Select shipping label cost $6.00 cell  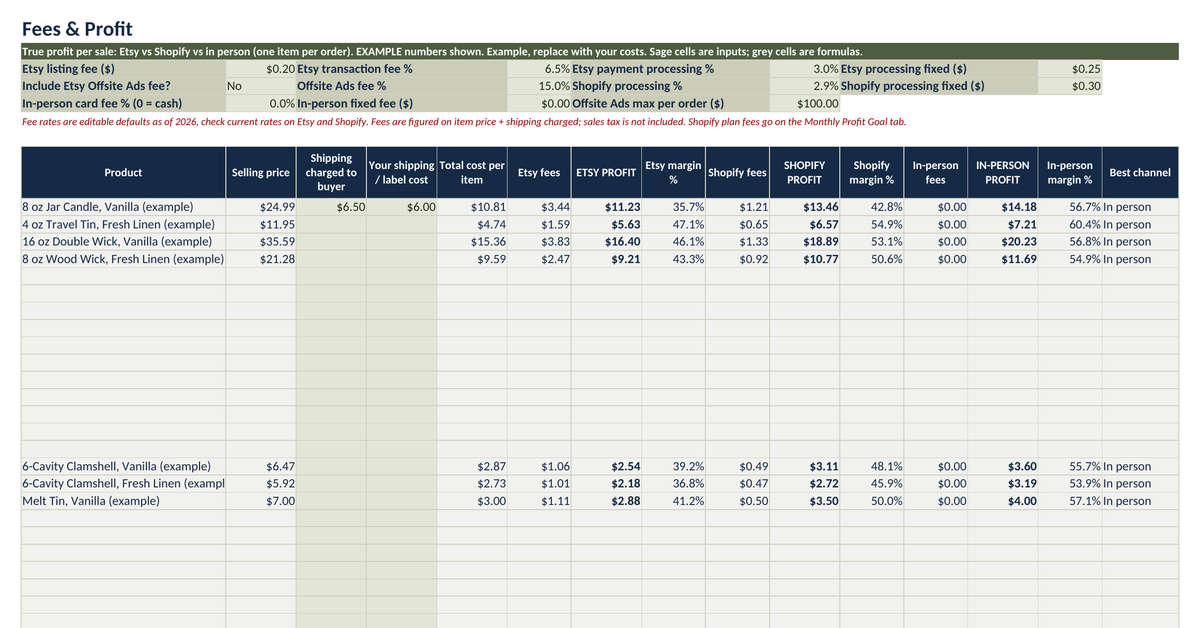pyautogui.click(x=402, y=207)
